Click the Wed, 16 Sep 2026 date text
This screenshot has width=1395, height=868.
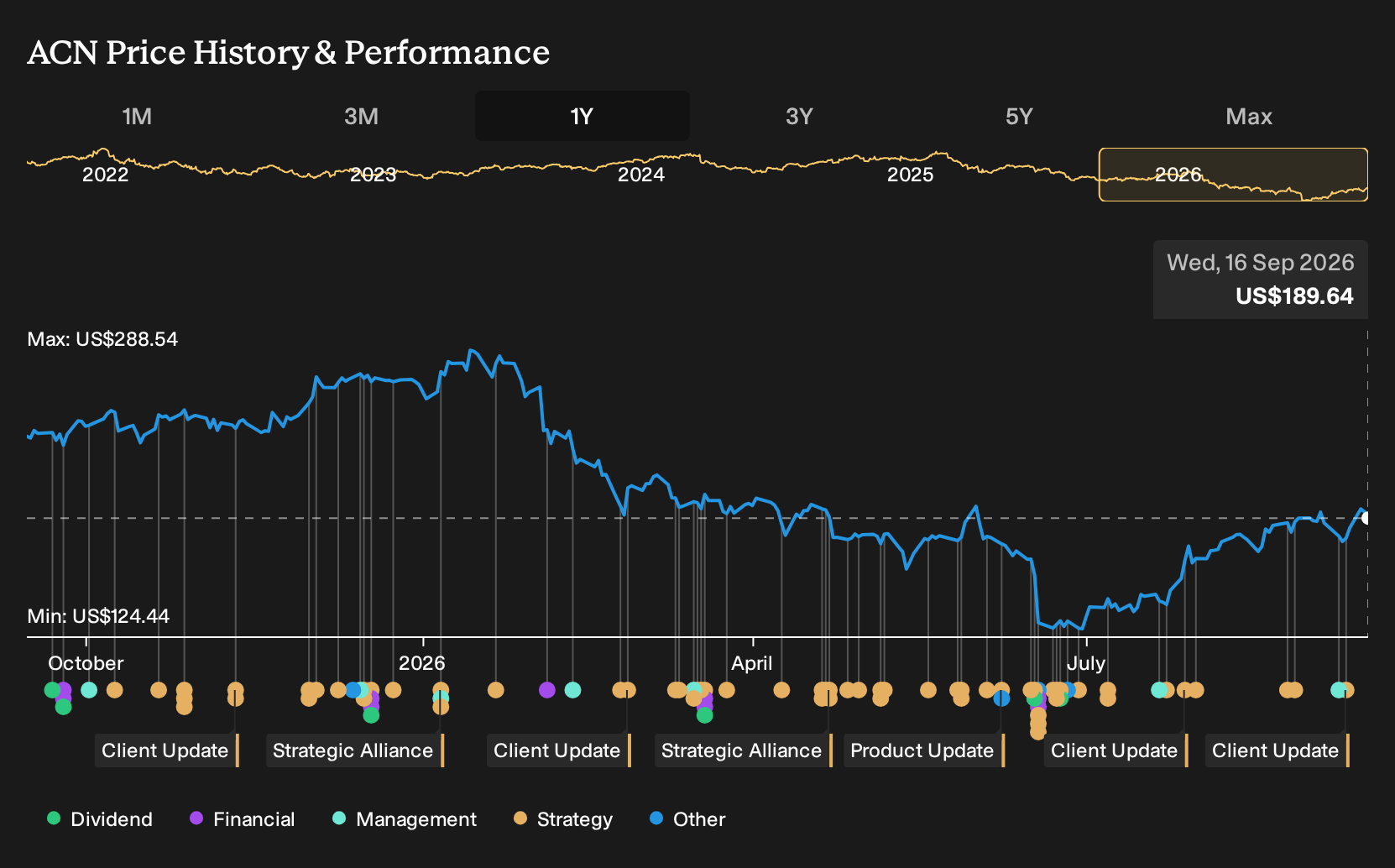click(1260, 263)
